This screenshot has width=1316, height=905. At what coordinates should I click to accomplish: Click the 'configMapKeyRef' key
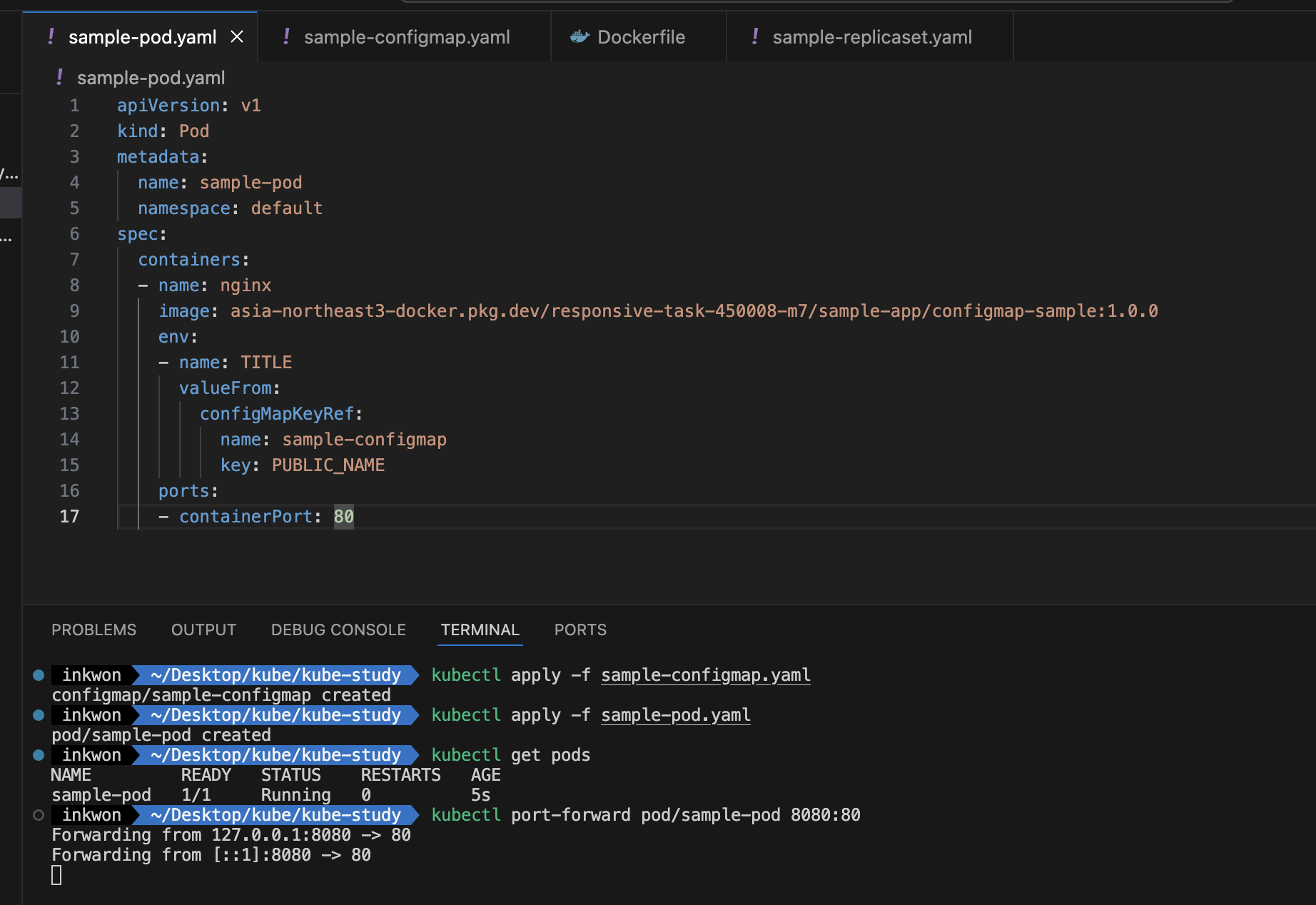pyautogui.click(x=276, y=414)
